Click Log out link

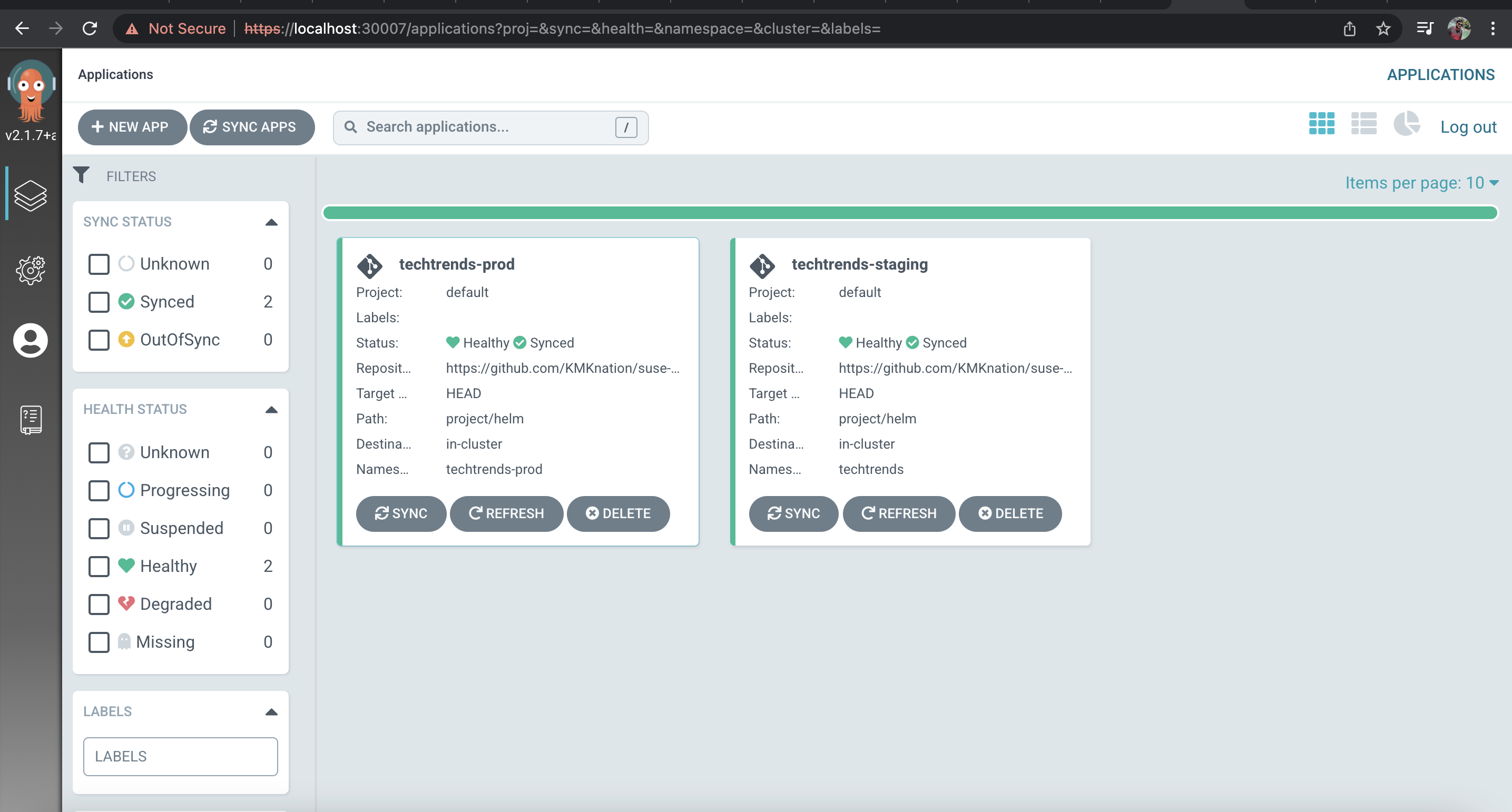(x=1467, y=127)
